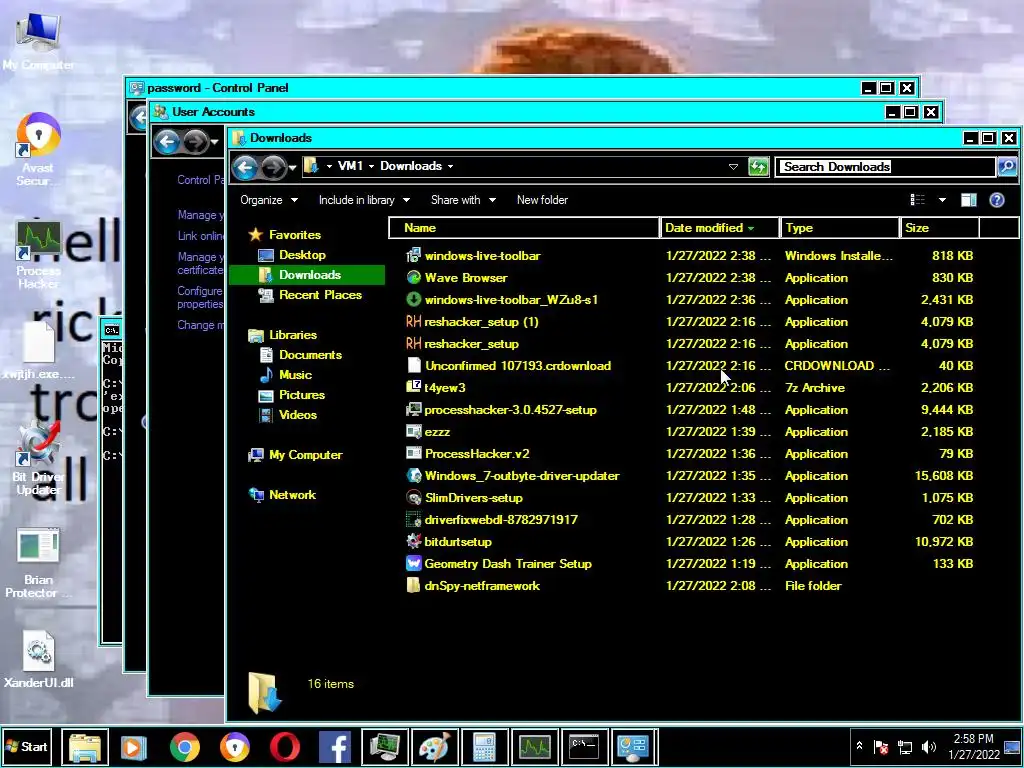The image size is (1024, 768).
Task: Expand the view options dropdown arrow
Action: click(x=942, y=200)
